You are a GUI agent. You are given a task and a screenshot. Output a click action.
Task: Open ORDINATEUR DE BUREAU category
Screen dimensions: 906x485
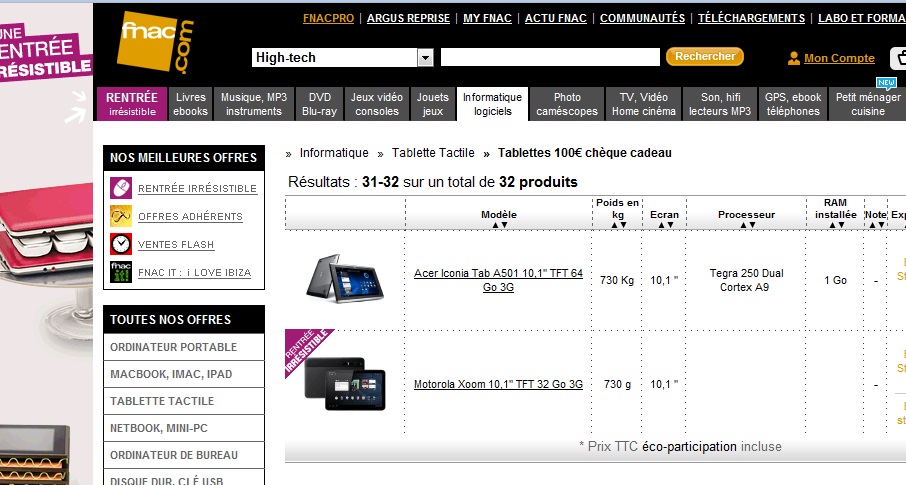(184, 455)
